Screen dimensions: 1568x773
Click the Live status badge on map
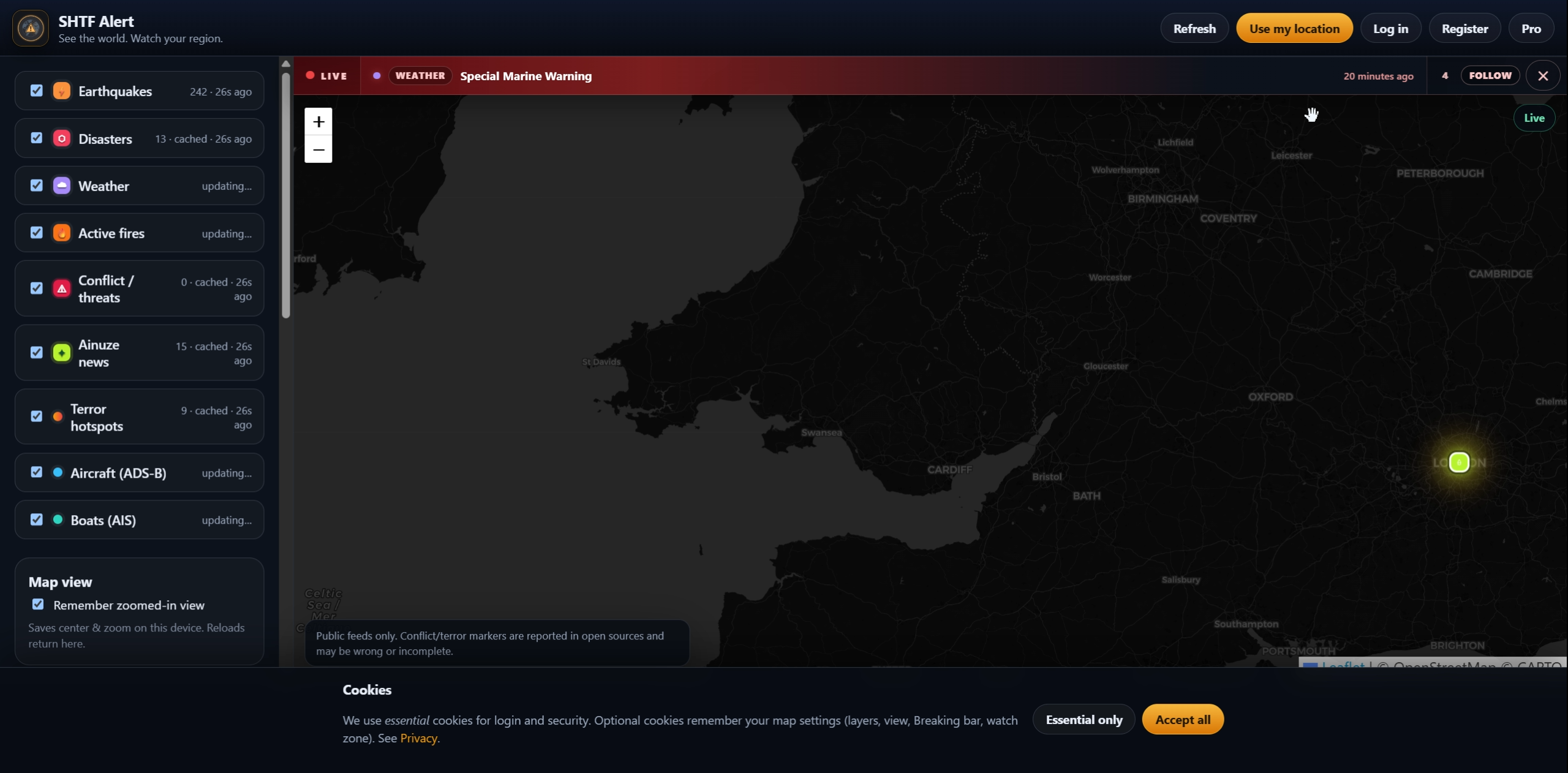(x=1534, y=118)
